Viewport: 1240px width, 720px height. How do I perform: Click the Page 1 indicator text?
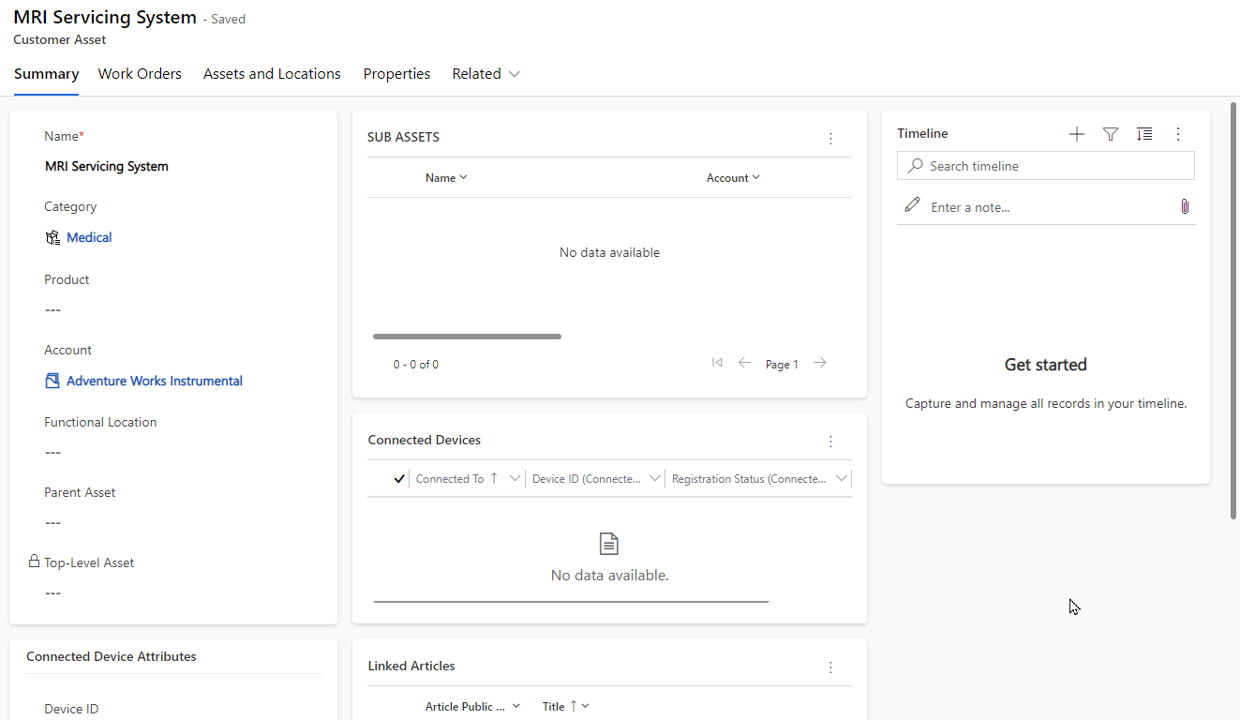(x=782, y=365)
